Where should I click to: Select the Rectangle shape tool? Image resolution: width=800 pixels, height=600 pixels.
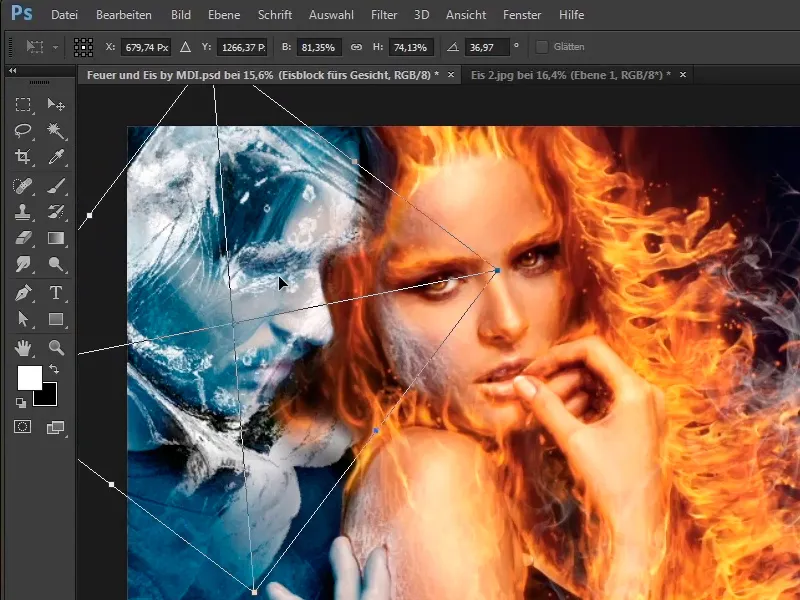(x=56, y=319)
